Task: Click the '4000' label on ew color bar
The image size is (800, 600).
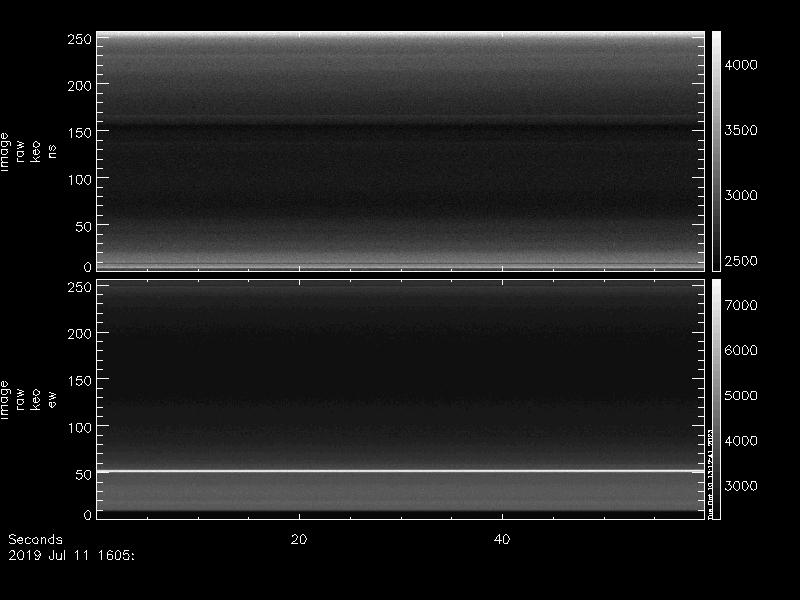Action: tap(741, 441)
